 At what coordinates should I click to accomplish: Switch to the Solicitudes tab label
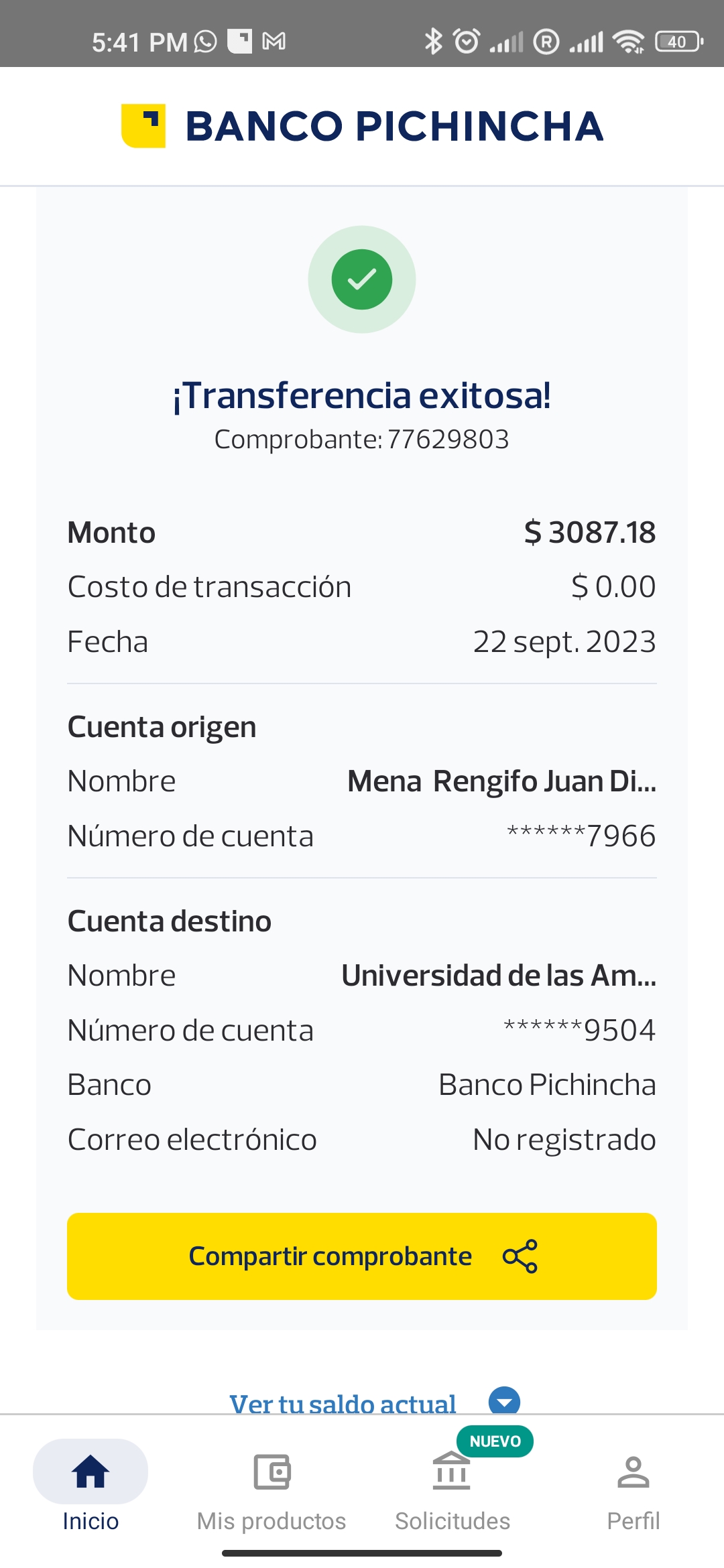452,1521
